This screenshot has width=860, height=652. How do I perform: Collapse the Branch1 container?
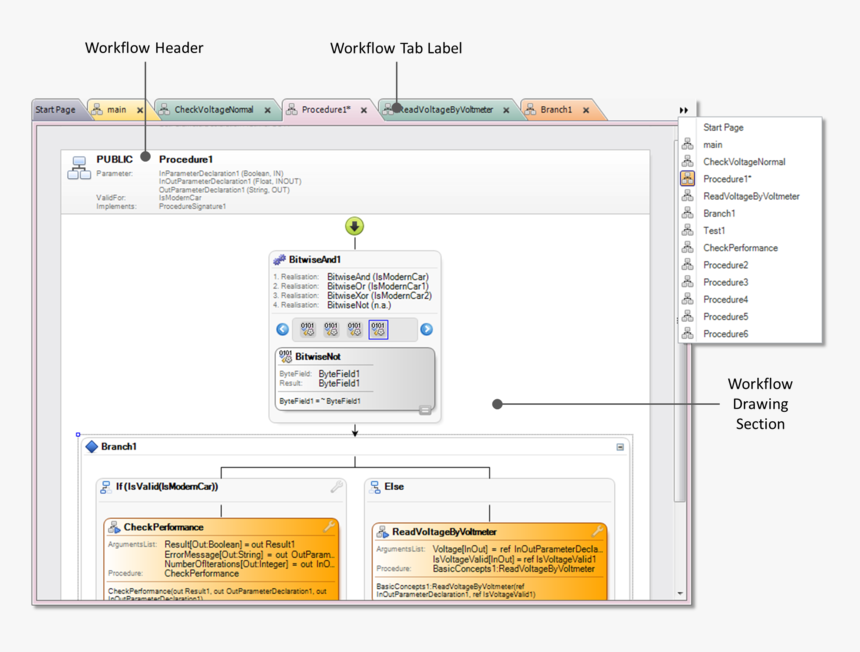pyautogui.click(x=620, y=447)
